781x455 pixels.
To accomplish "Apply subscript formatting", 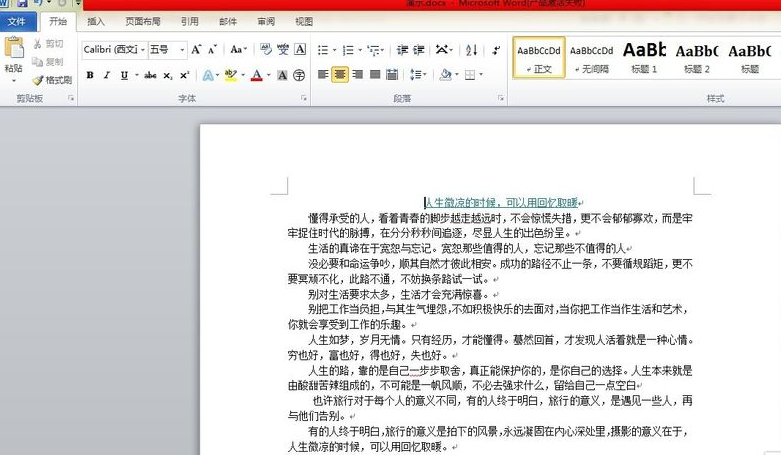I will coord(168,75).
